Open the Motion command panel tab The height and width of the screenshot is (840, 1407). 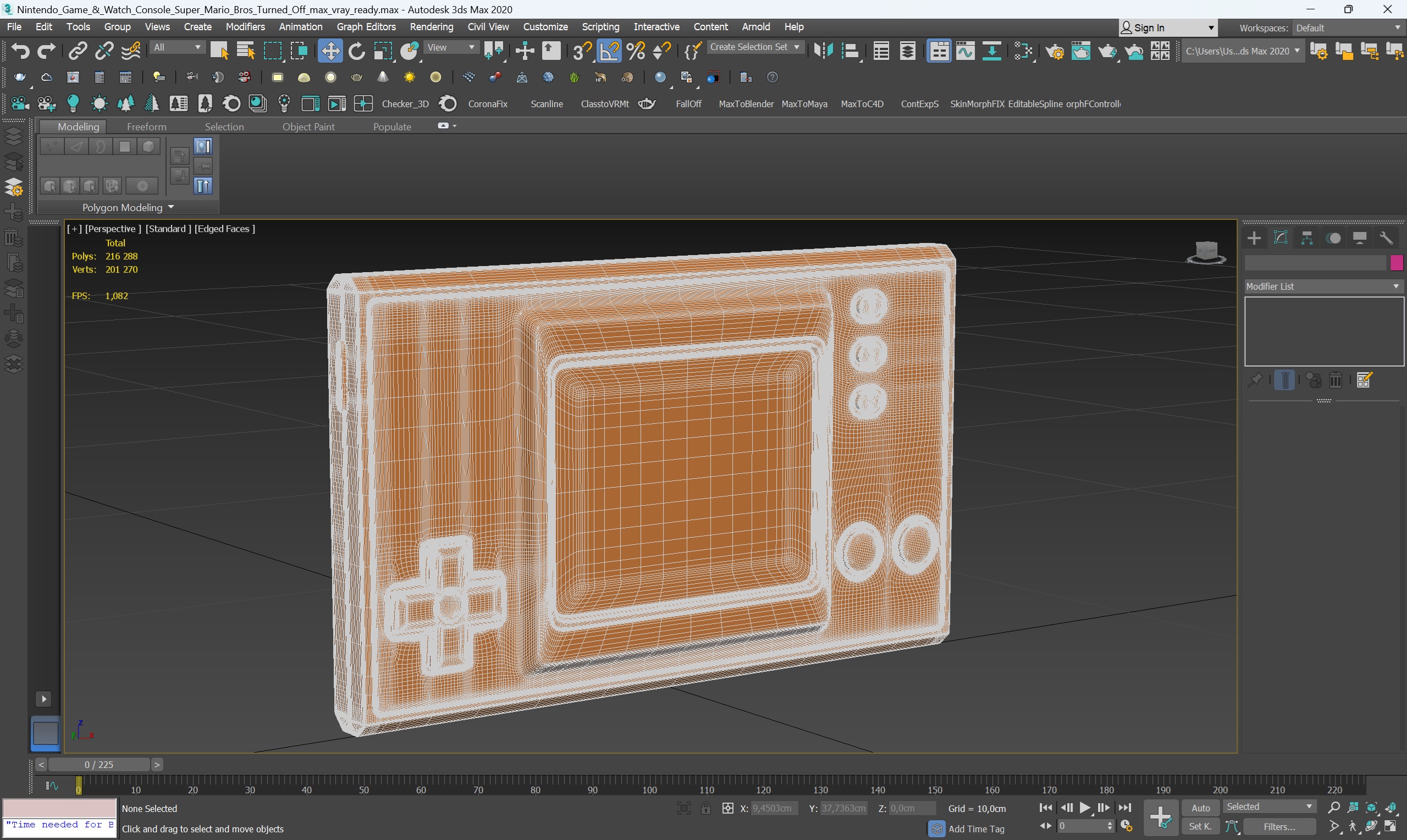(1333, 238)
